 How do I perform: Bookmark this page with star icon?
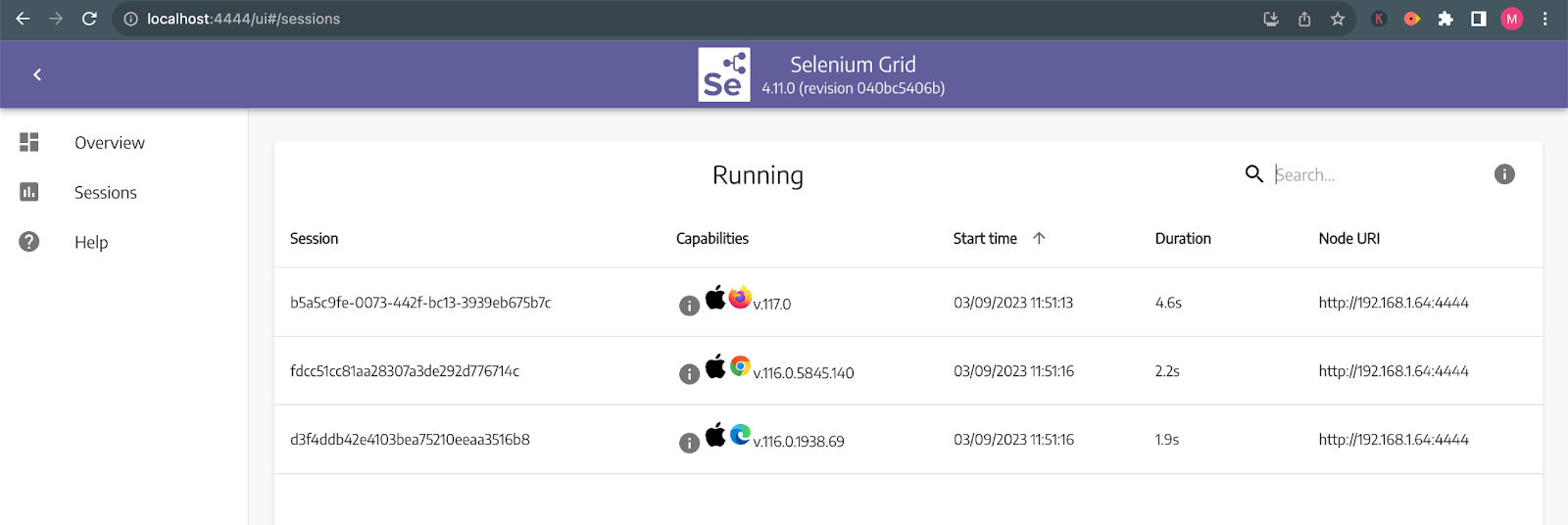1338,19
